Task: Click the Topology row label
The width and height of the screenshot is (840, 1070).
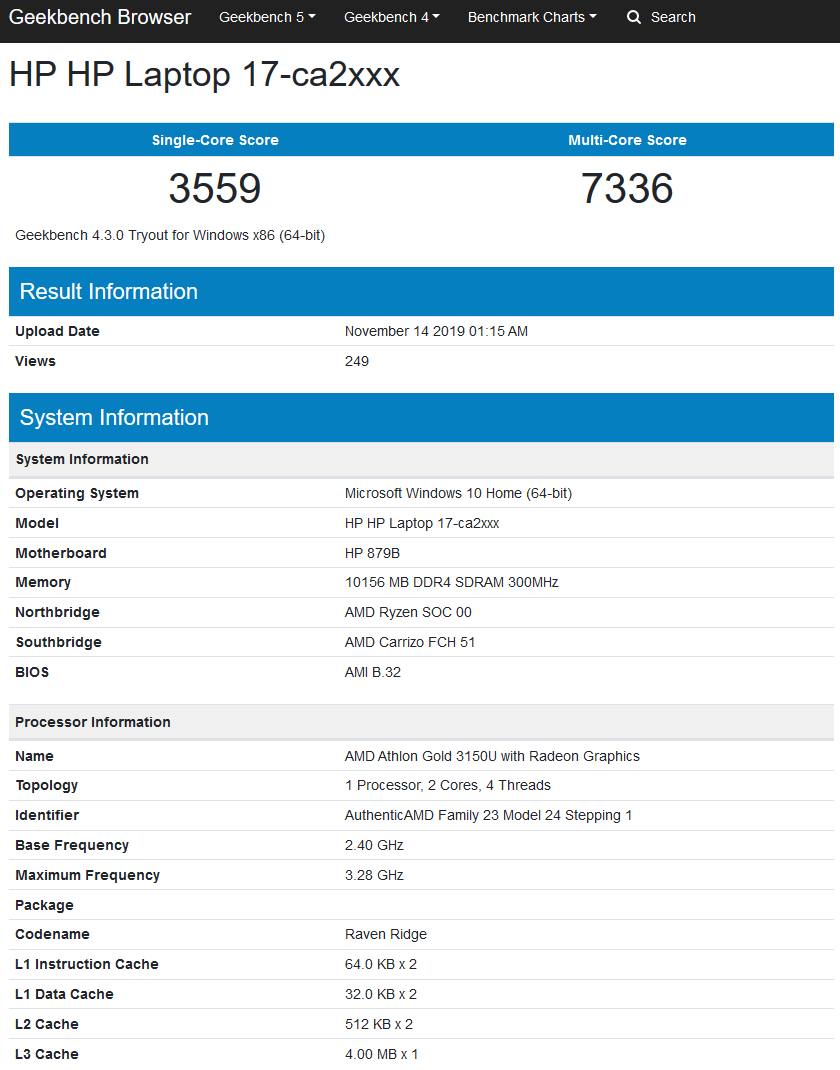Action: [46, 786]
